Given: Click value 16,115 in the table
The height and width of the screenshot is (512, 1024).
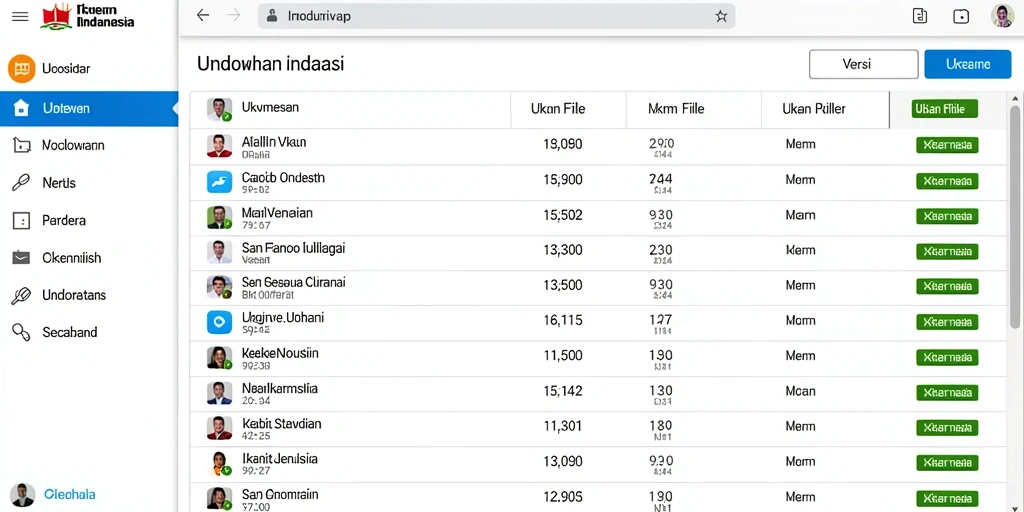Looking at the screenshot, I should click(x=563, y=321).
